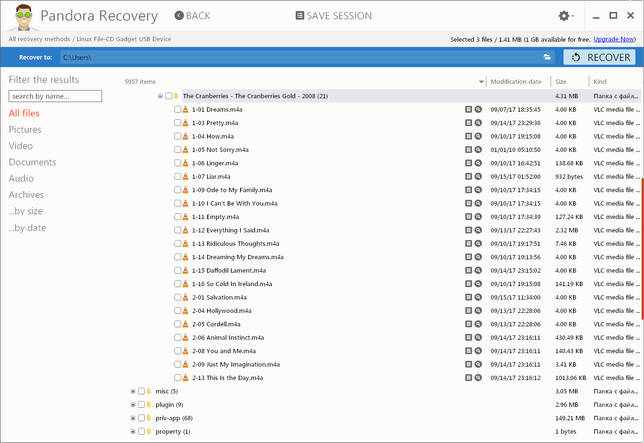Filter results by Documents
Viewport: 644px width, 443px height.
pyautogui.click(x=32, y=162)
